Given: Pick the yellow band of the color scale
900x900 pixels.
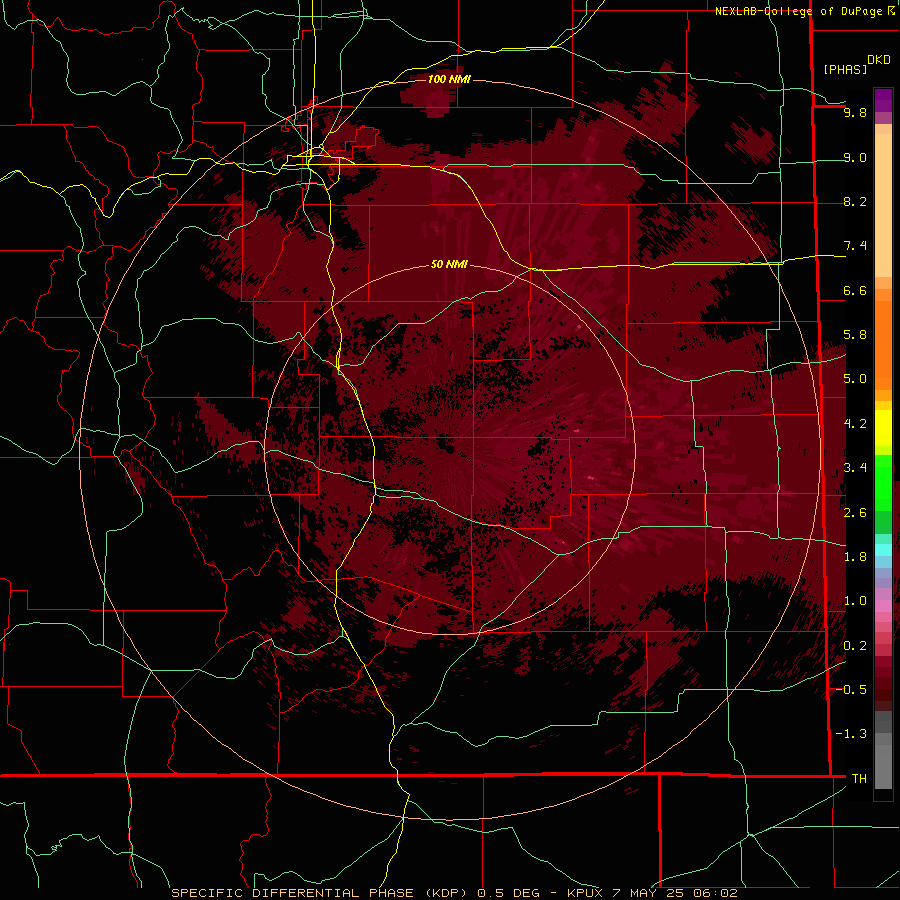Looking at the screenshot, I should pos(883,428).
